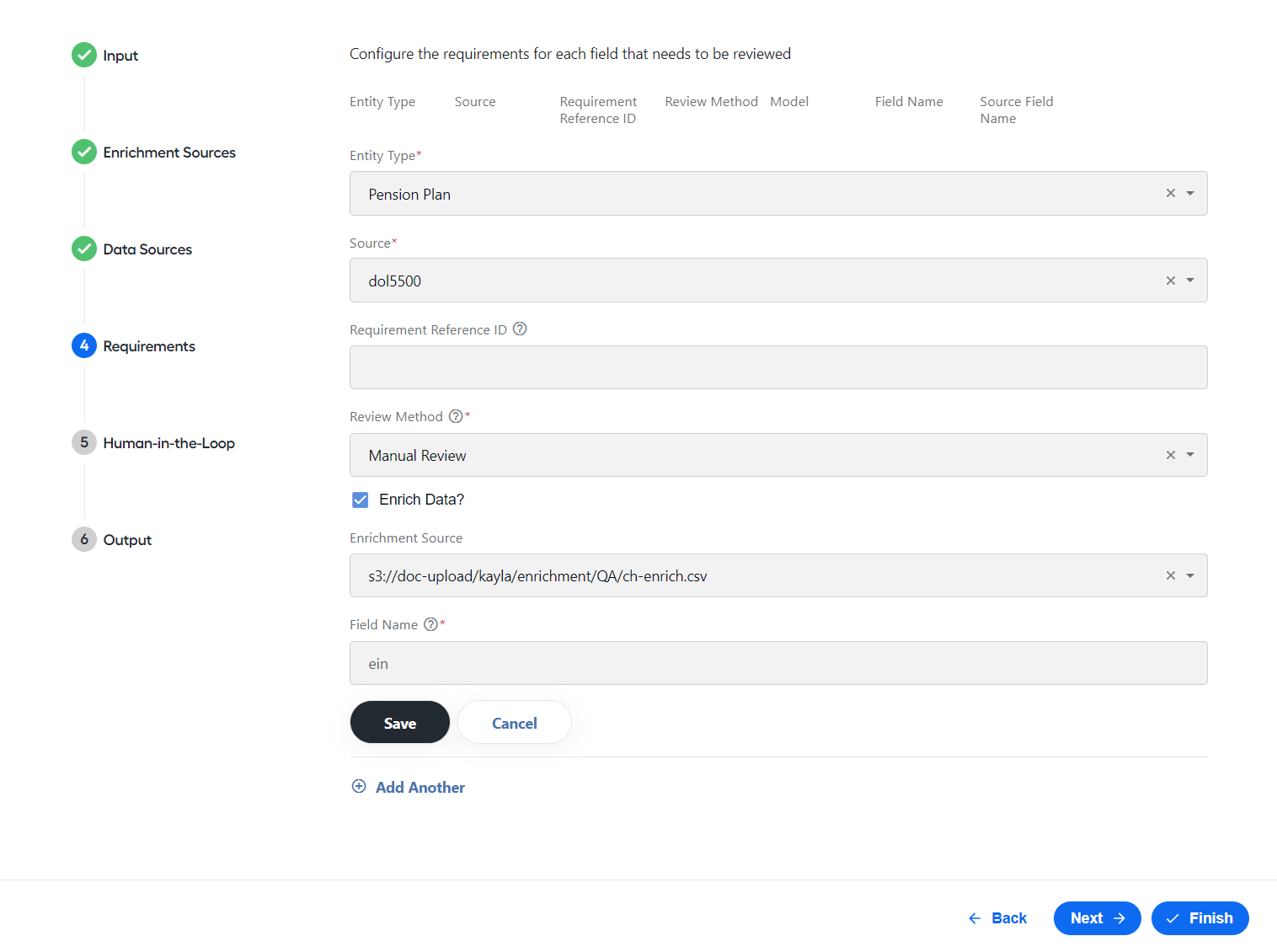Go to the Input step
Image resolution: width=1277 pixels, height=952 pixels.
click(x=120, y=56)
